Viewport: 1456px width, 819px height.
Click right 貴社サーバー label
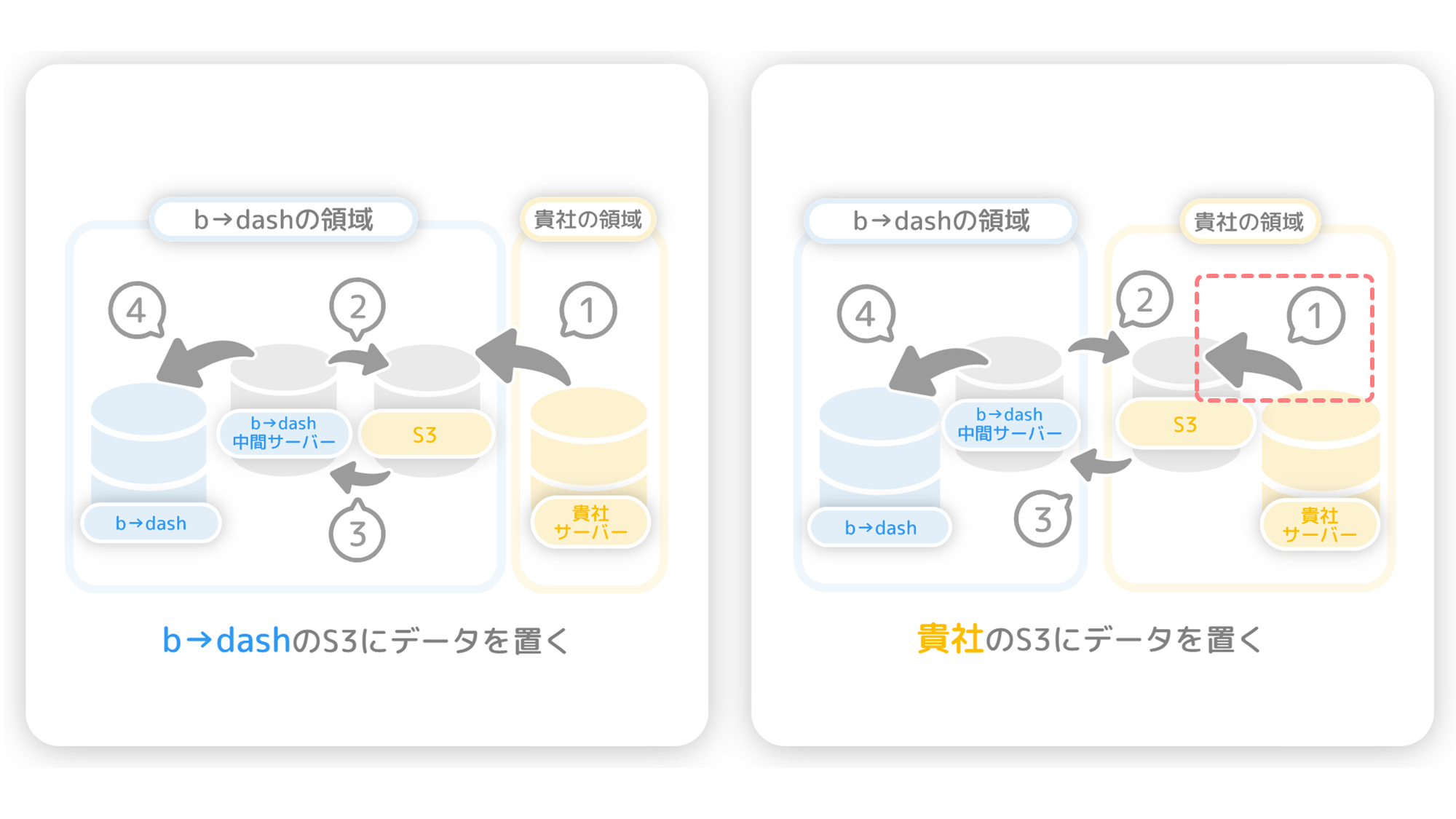[1320, 524]
